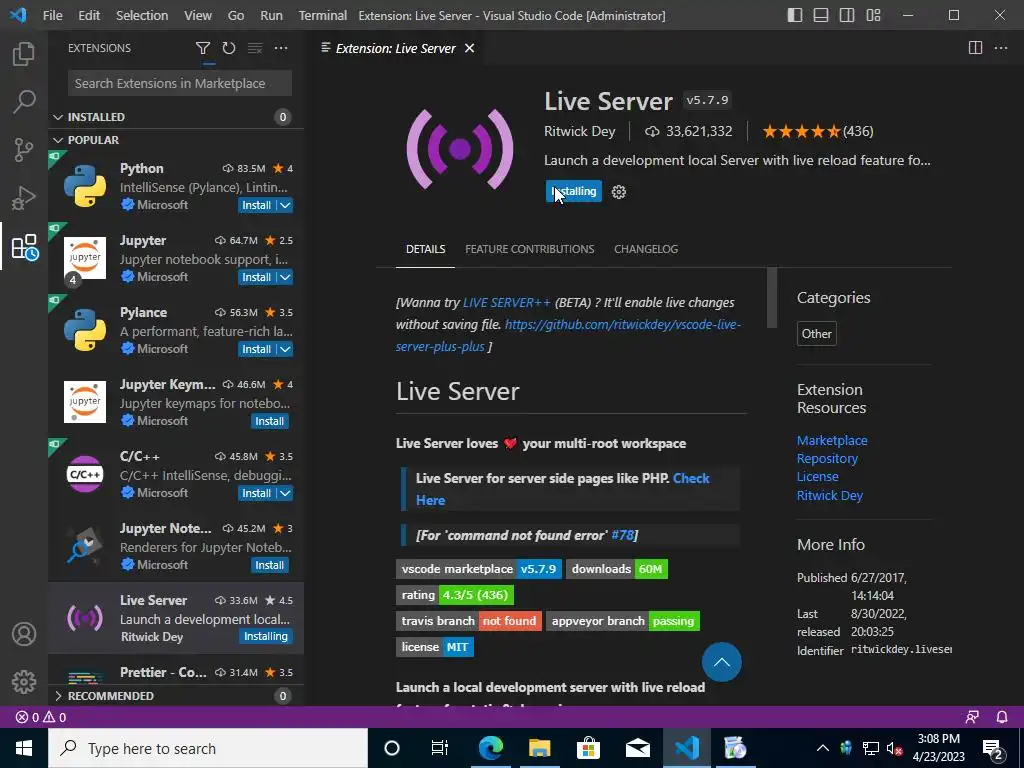Select Live Server in the popular list

pyautogui.click(x=176, y=618)
